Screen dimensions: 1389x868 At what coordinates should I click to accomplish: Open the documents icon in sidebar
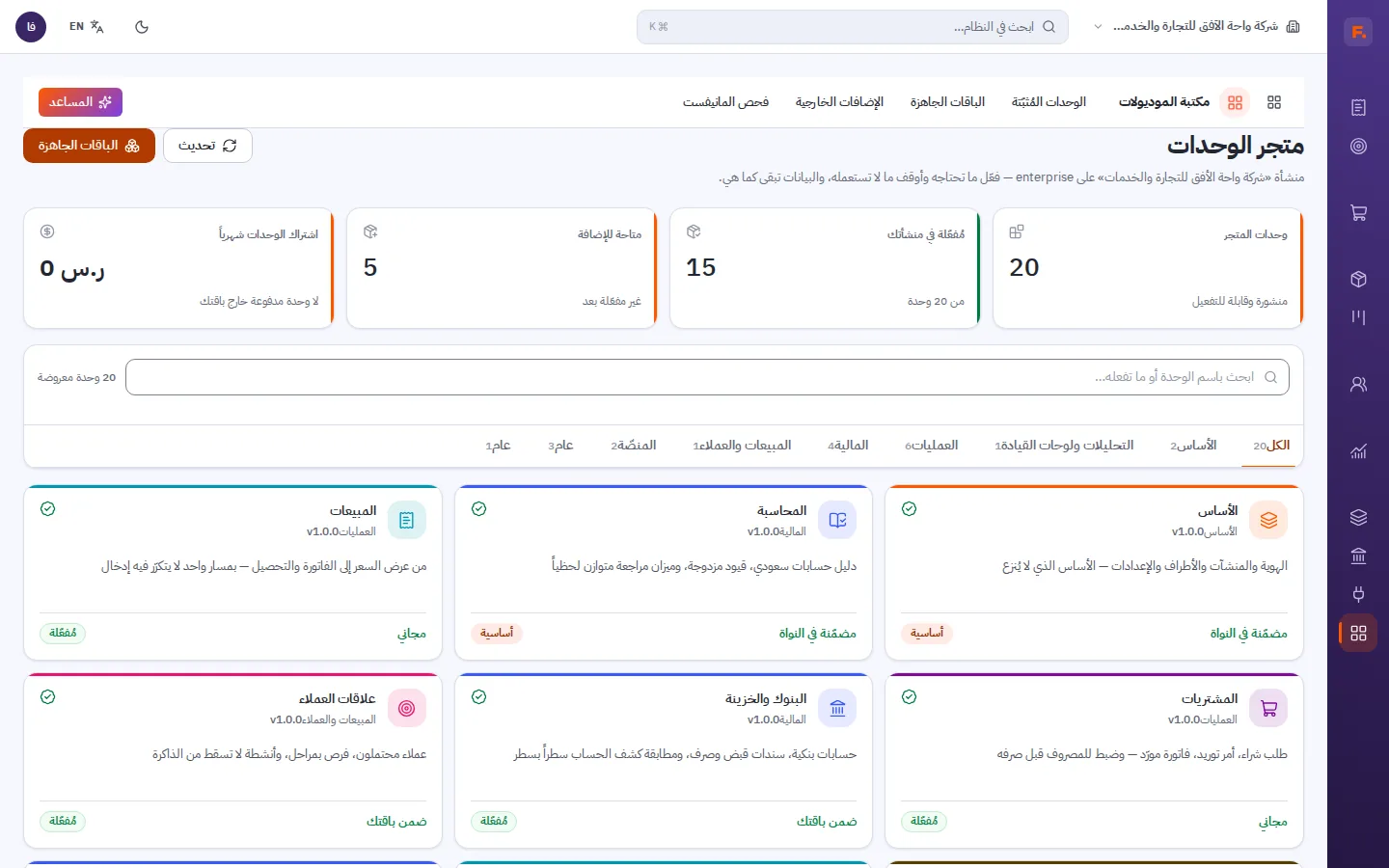1358,107
